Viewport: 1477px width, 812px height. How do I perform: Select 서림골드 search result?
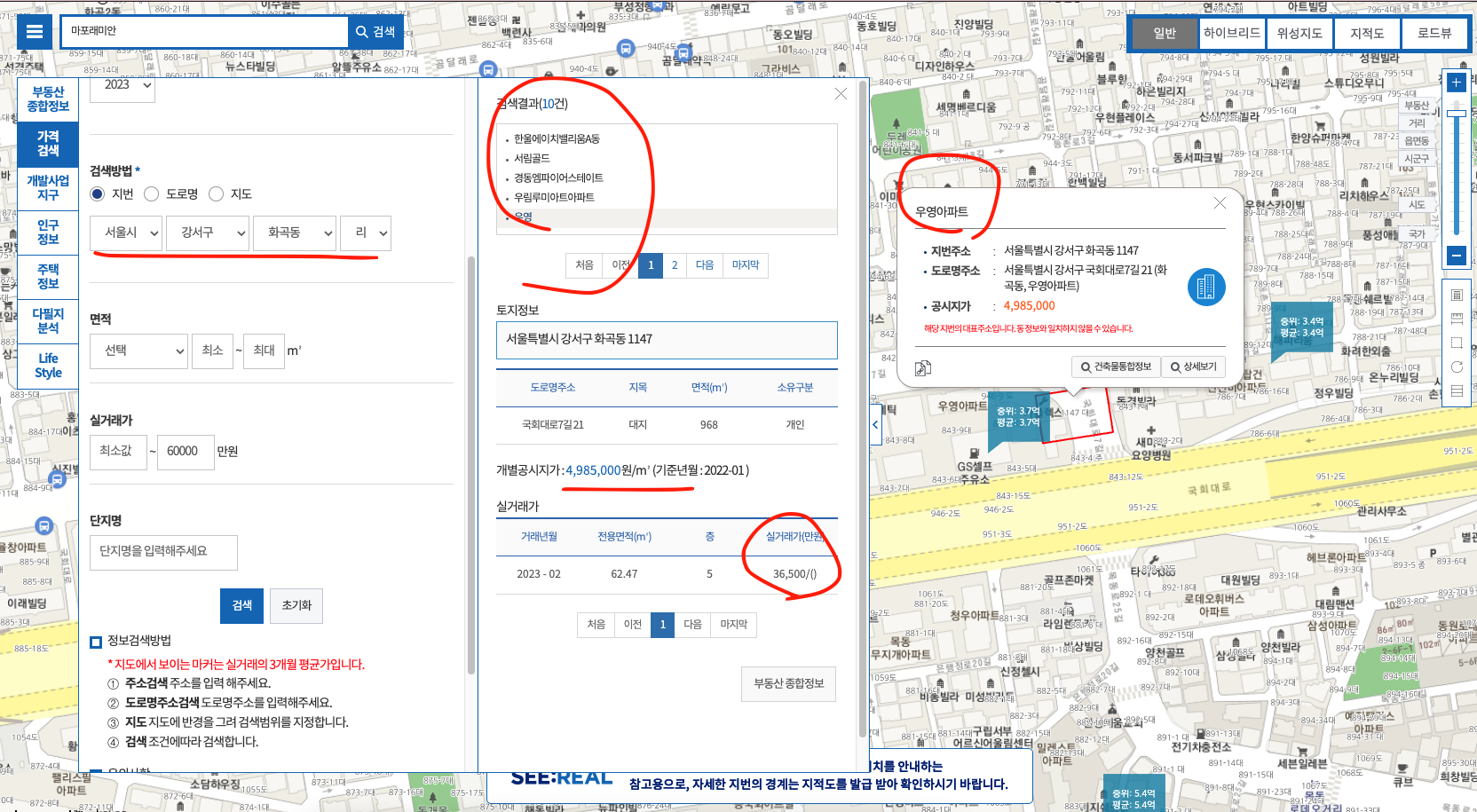click(532, 159)
